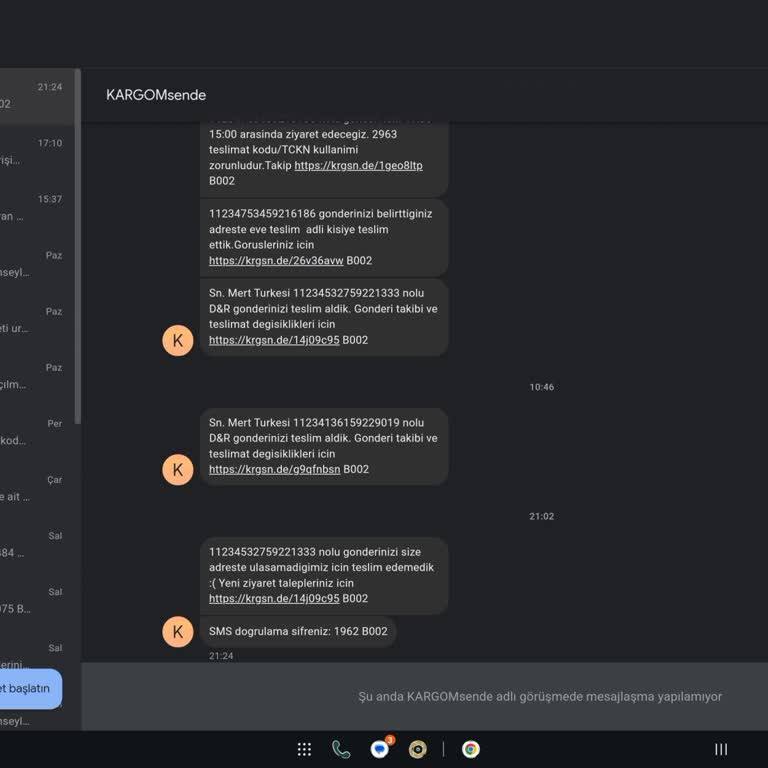
Task: Click the 10:46 timestamp label
Action: 542,387
